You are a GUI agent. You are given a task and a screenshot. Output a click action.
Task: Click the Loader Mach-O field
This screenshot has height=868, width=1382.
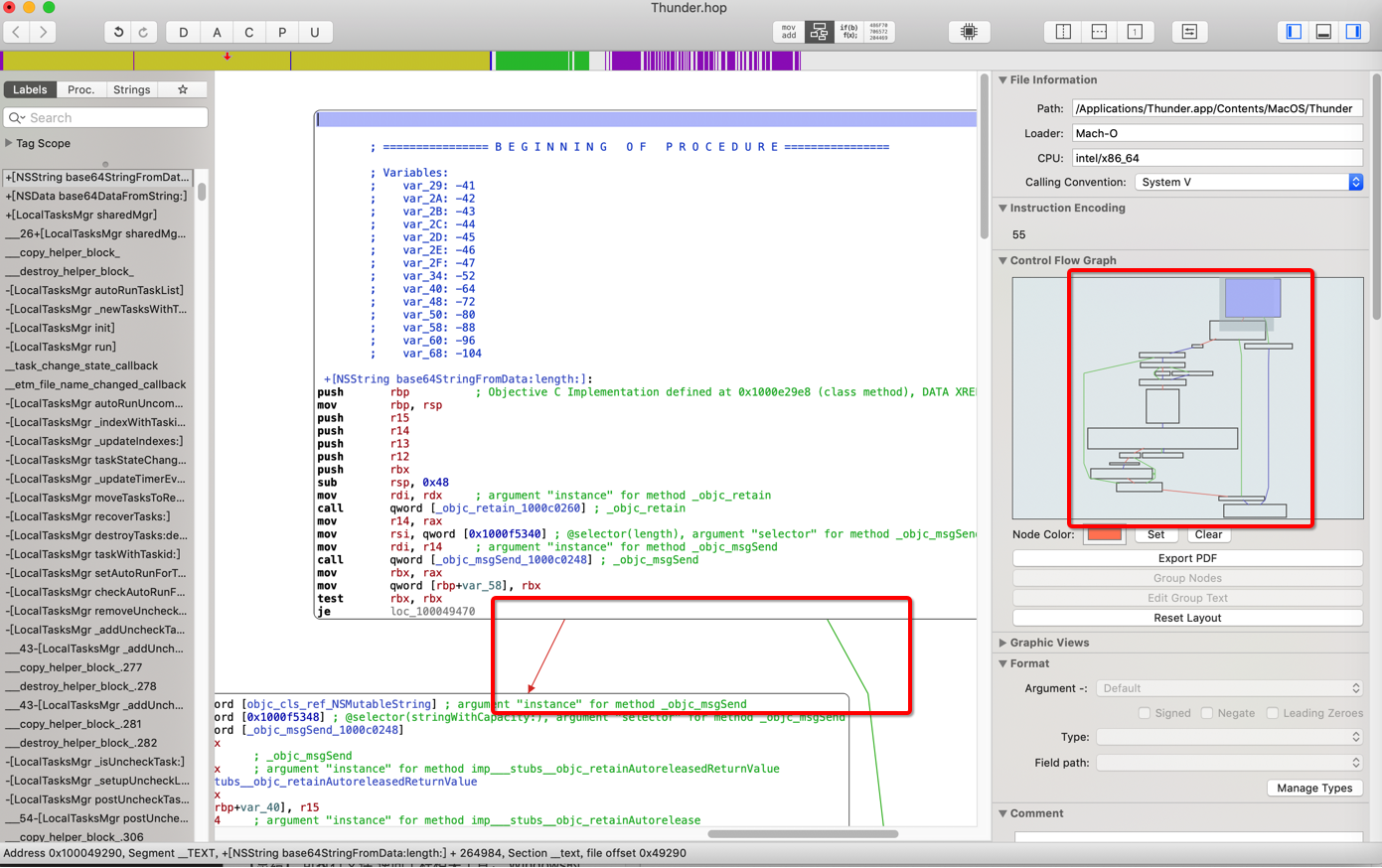coord(1217,133)
